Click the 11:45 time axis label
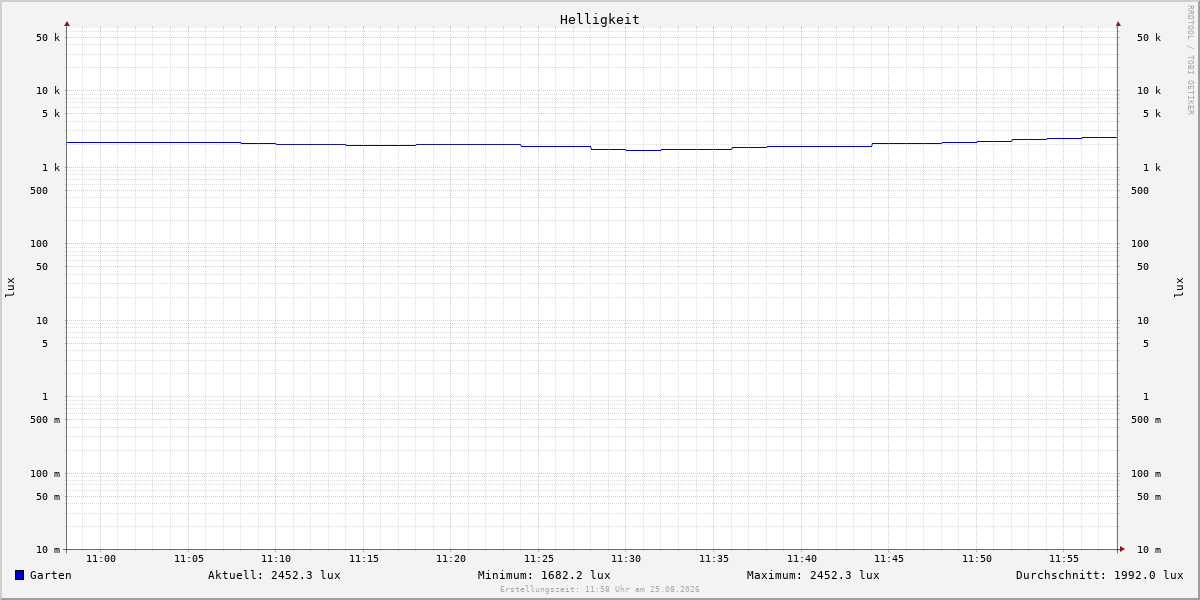The image size is (1200, 600). pyautogui.click(x=889, y=559)
